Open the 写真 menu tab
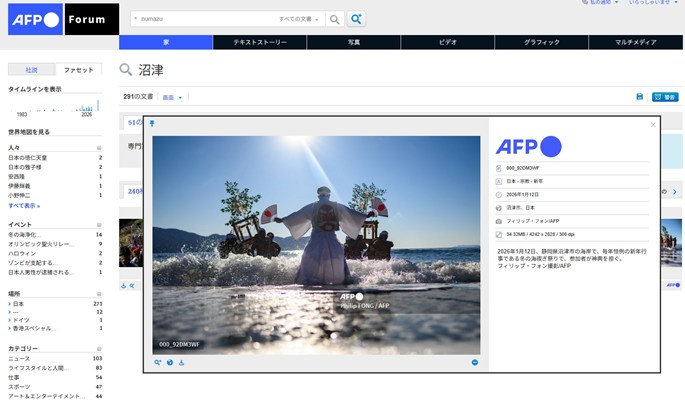685x400 pixels. pyautogui.click(x=353, y=42)
